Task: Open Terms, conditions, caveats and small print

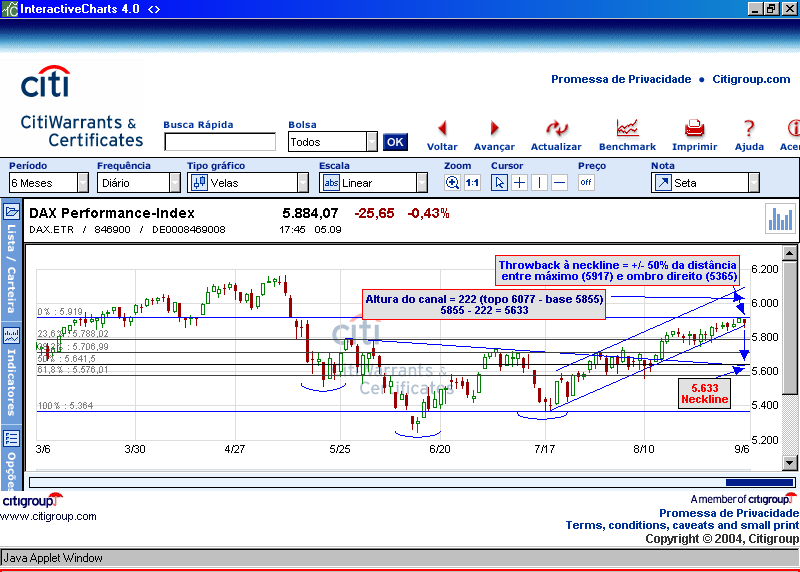Action: tap(682, 525)
